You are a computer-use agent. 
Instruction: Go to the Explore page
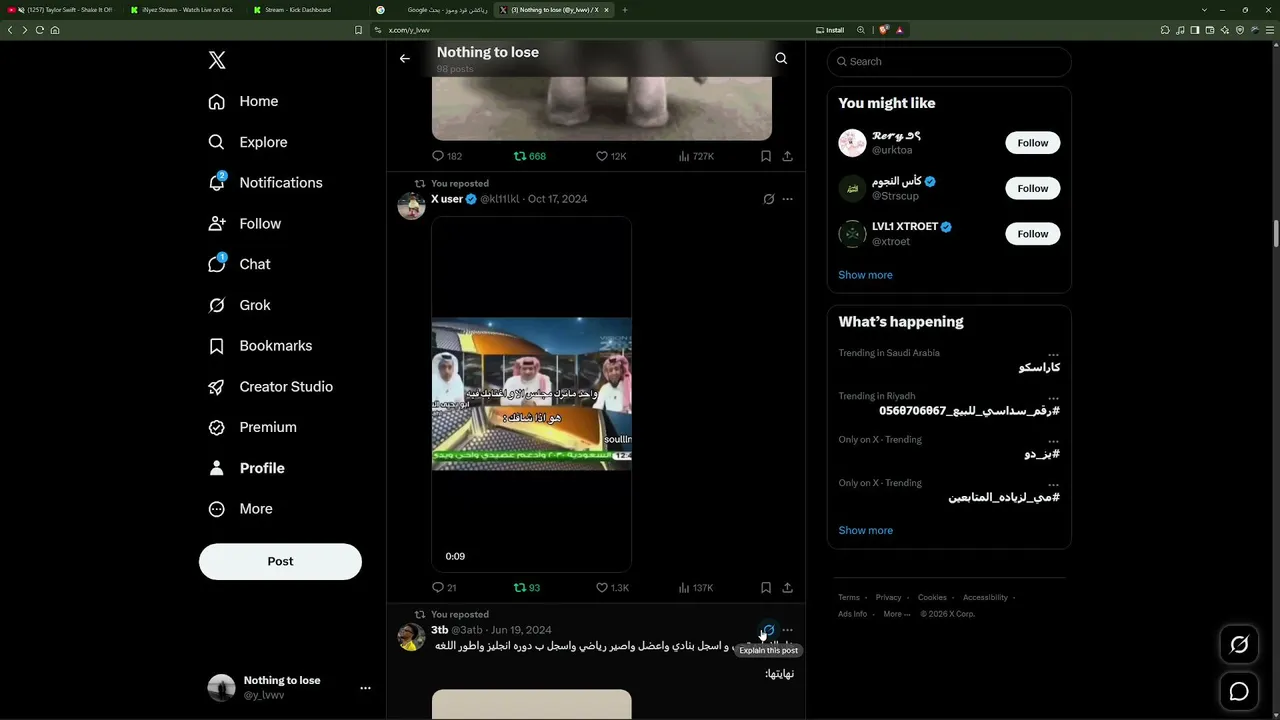(x=247, y=142)
